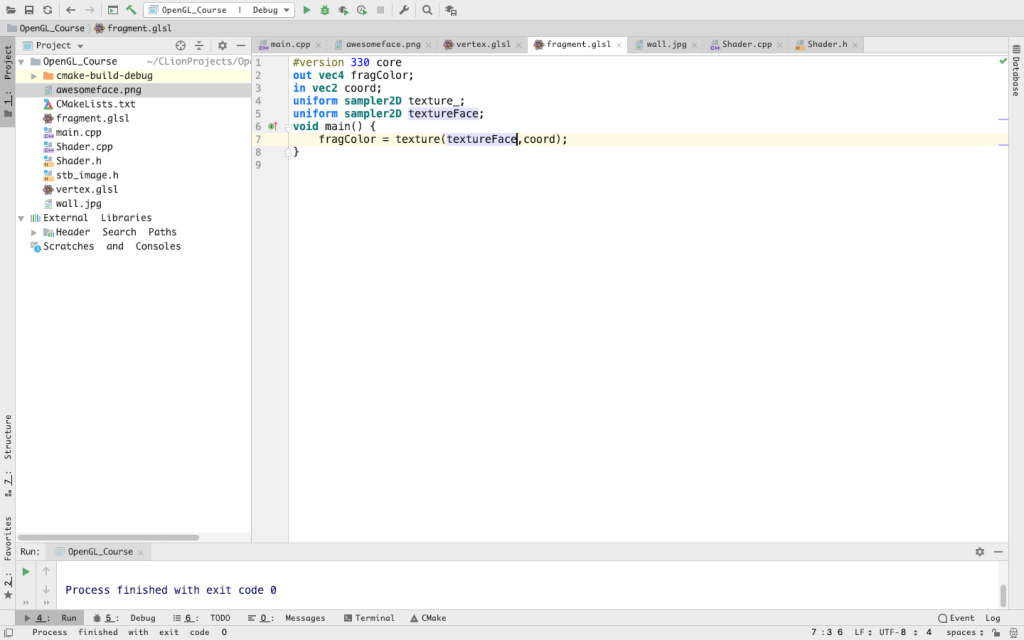Image resolution: width=1024 pixels, height=640 pixels.
Task: Toggle read-only lock icon in status bar
Action: pyautogui.click(x=996, y=632)
